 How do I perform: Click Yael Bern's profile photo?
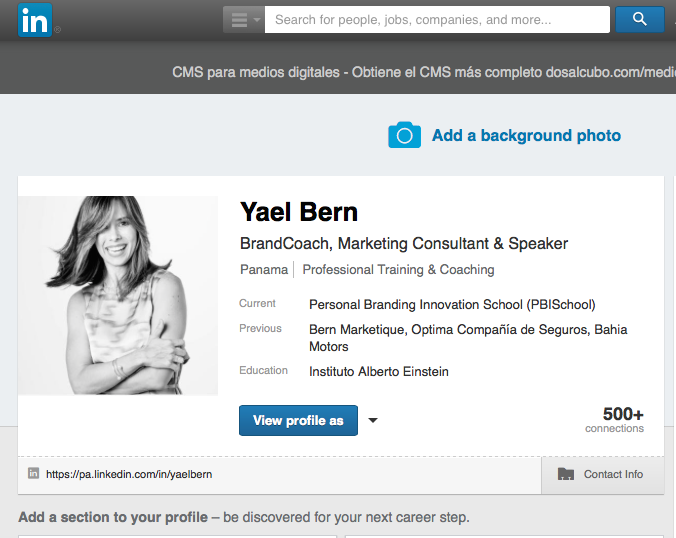[118, 295]
